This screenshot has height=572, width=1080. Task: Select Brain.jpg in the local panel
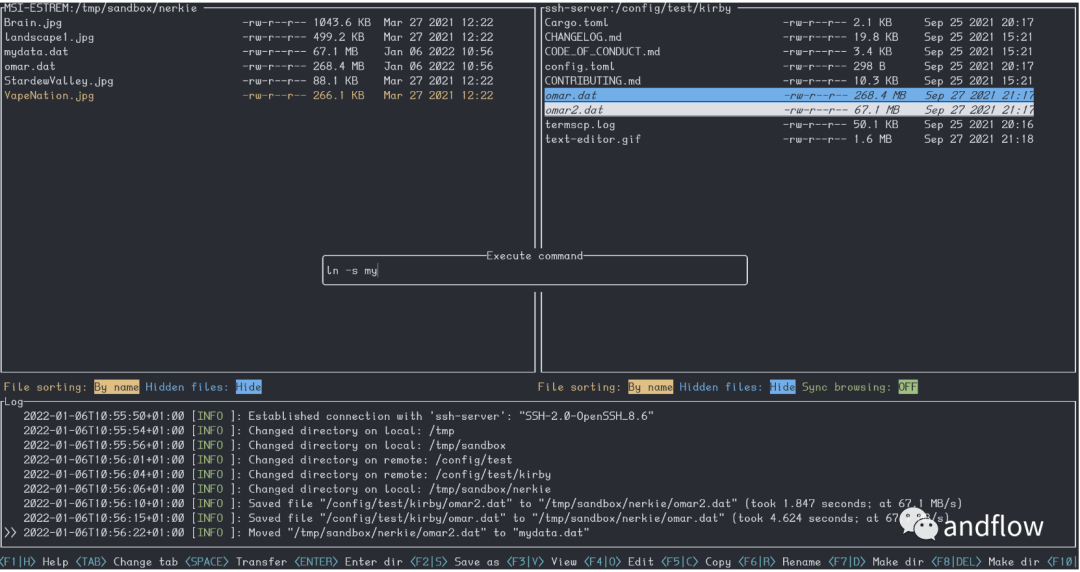pos(249,23)
